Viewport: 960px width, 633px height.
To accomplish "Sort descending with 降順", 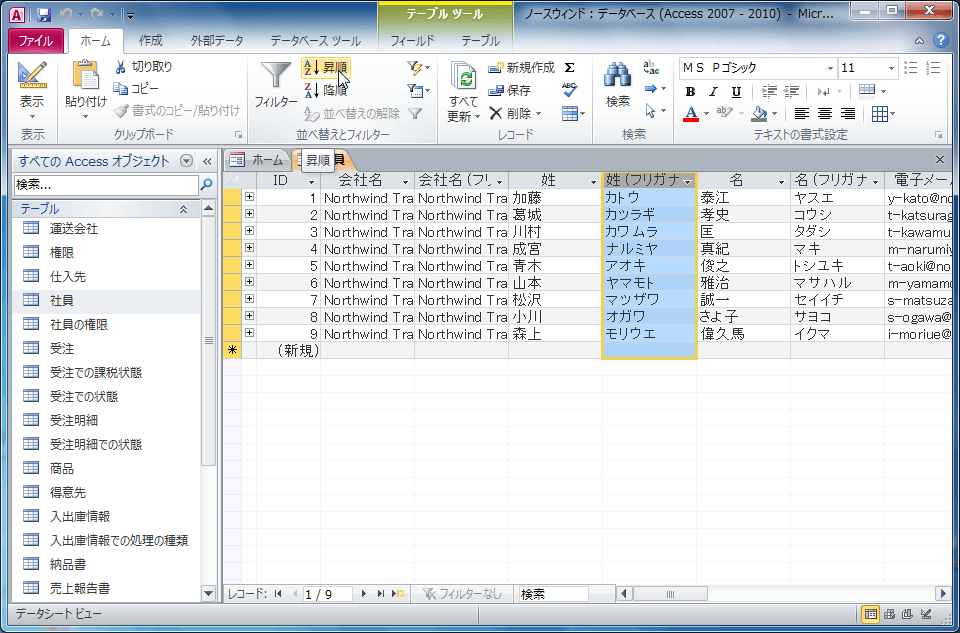I will [x=326, y=90].
